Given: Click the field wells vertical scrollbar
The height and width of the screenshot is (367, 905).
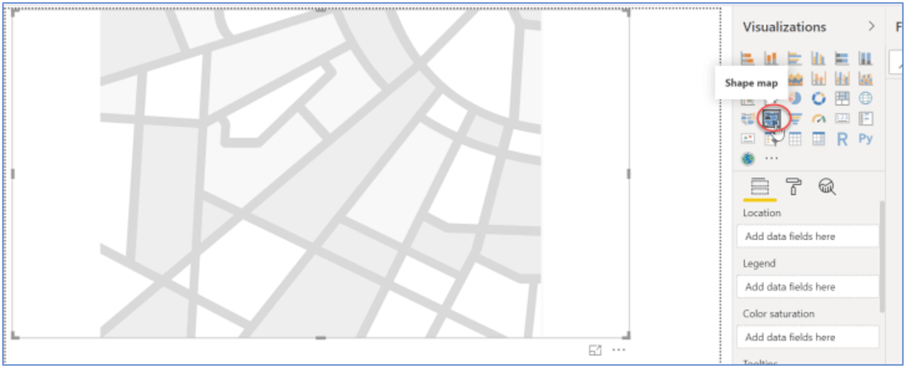Looking at the screenshot, I should (881, 257).
